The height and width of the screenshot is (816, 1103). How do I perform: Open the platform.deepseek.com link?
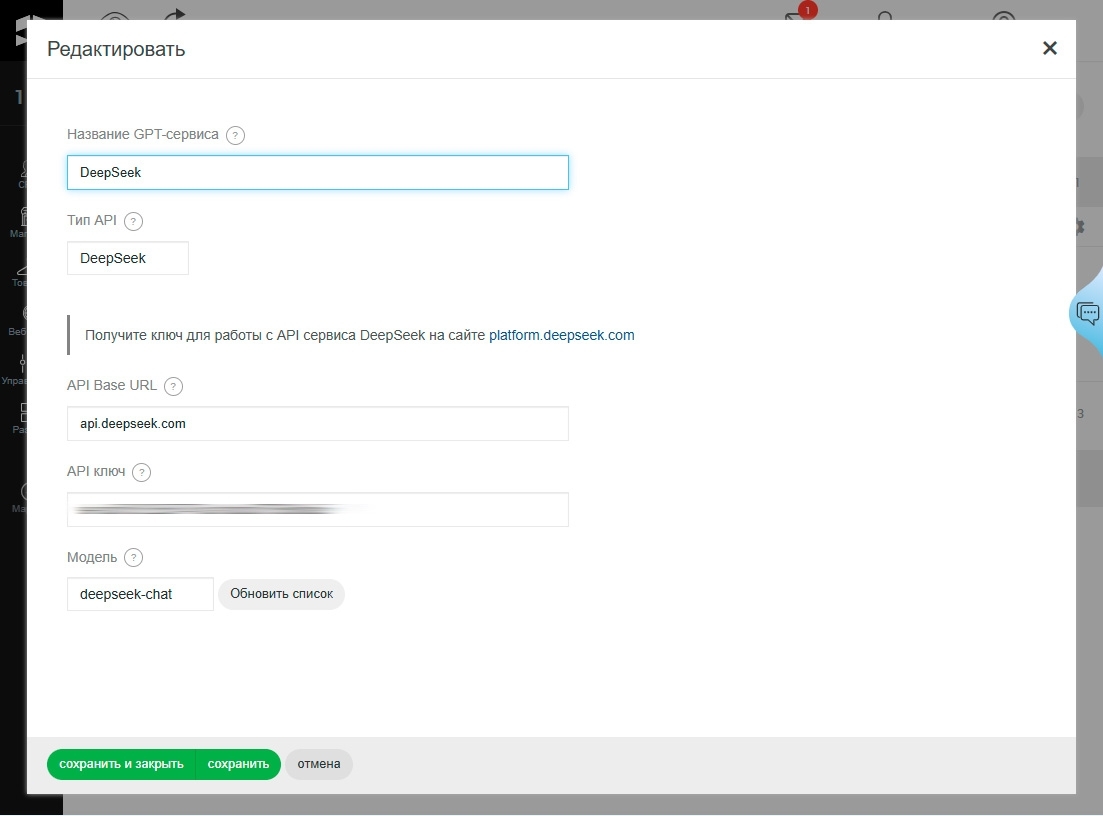pos(561,336)
